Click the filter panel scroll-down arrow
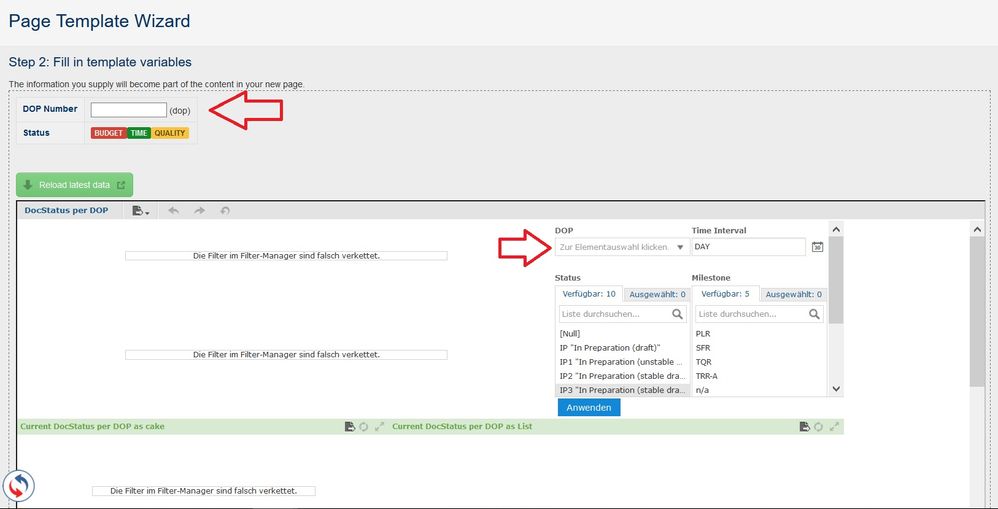 pos(836,389)
